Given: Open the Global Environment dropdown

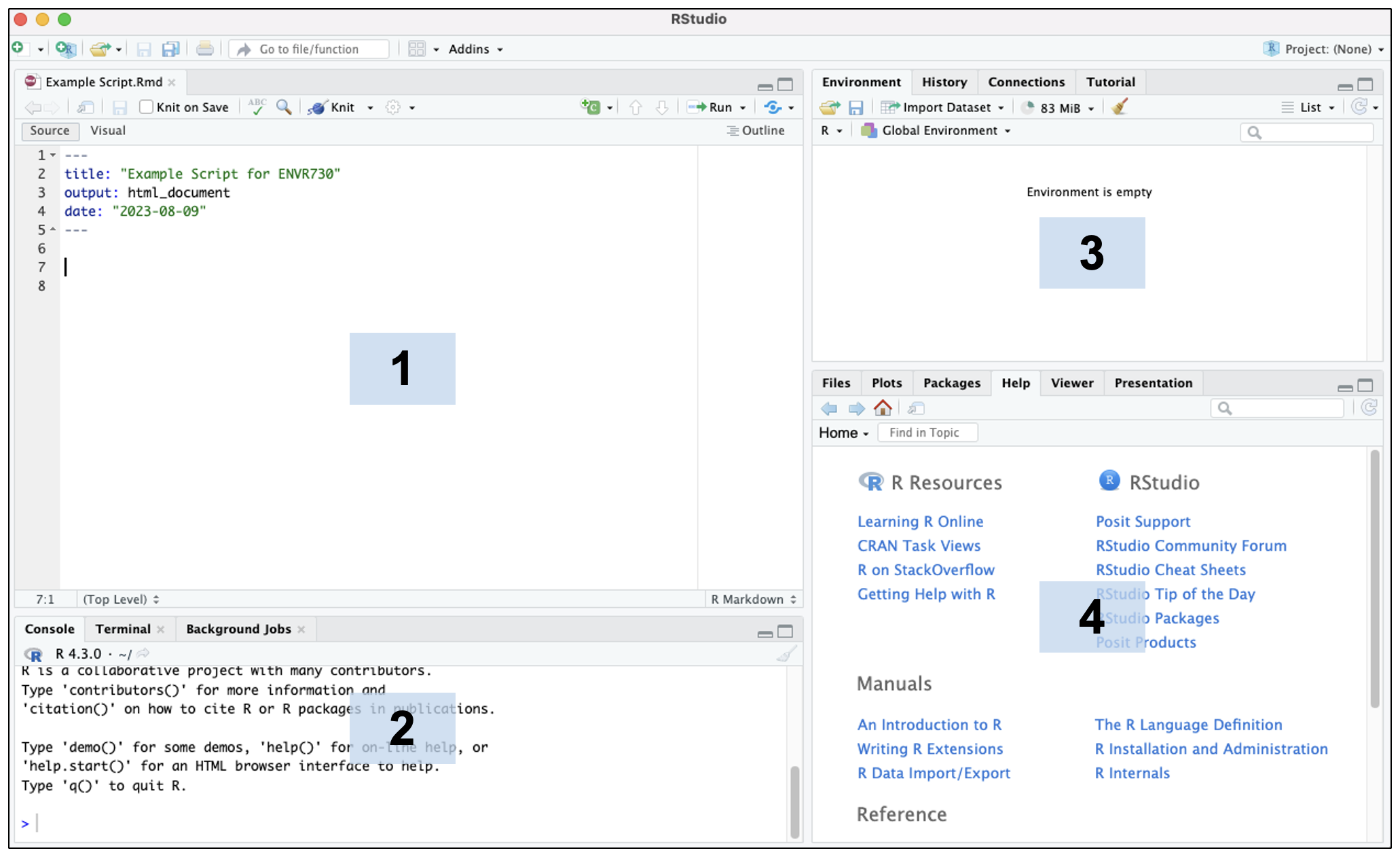Looking at the screenshot, I should (939, 130).
